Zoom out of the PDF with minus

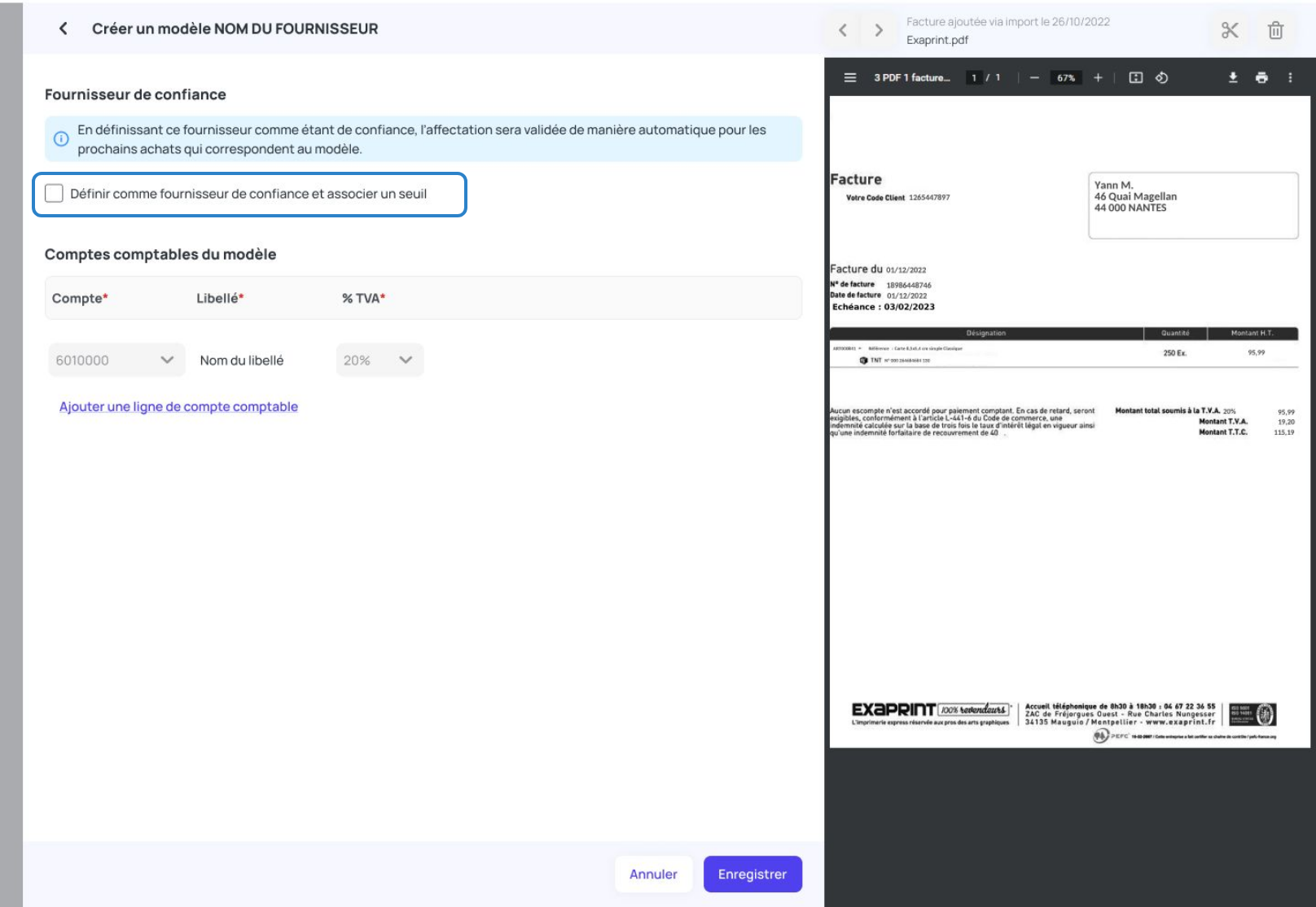click(x=1034, y=77)
